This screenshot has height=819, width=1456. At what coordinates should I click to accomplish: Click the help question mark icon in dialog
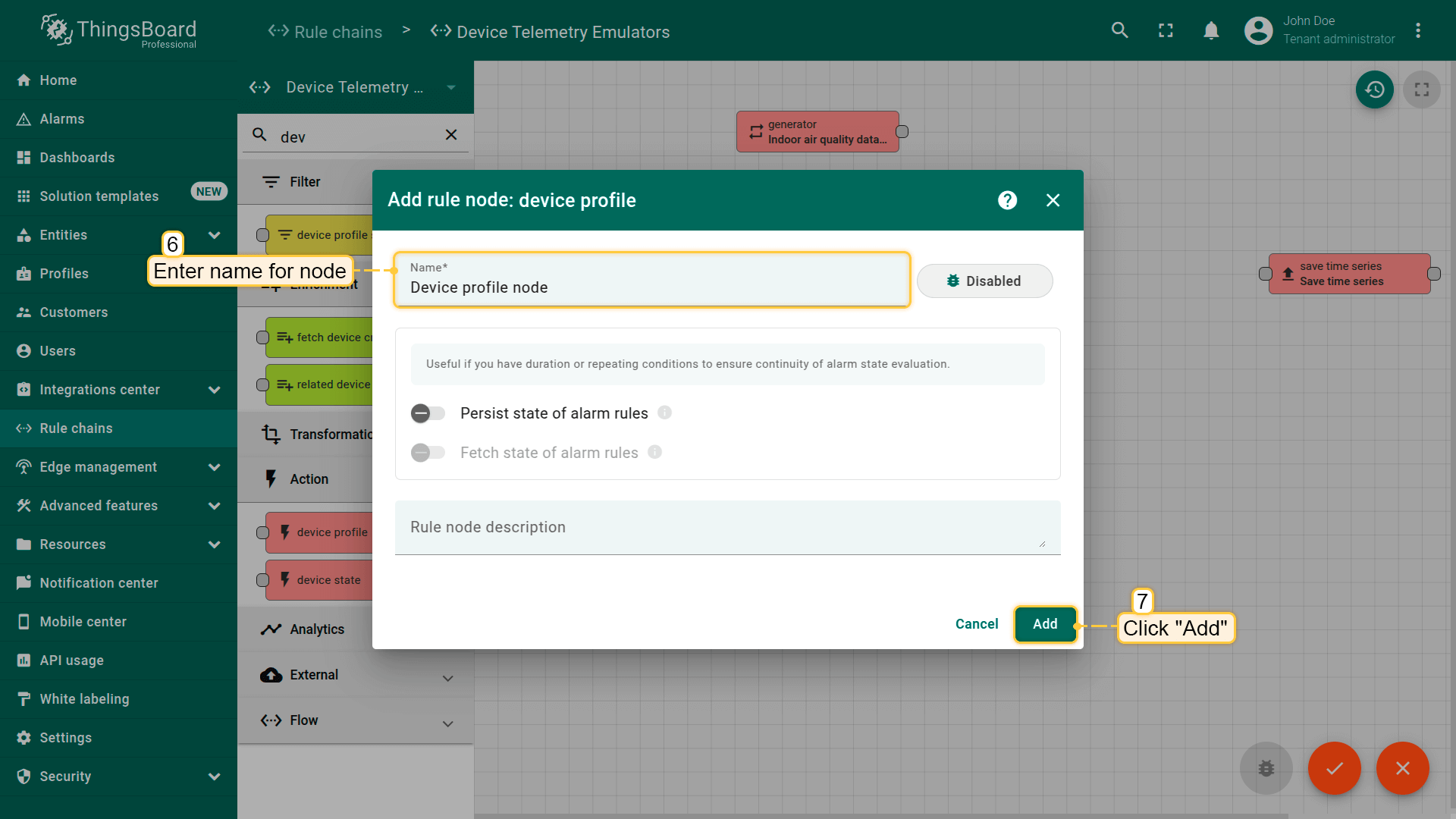[x=1007, y=200]
